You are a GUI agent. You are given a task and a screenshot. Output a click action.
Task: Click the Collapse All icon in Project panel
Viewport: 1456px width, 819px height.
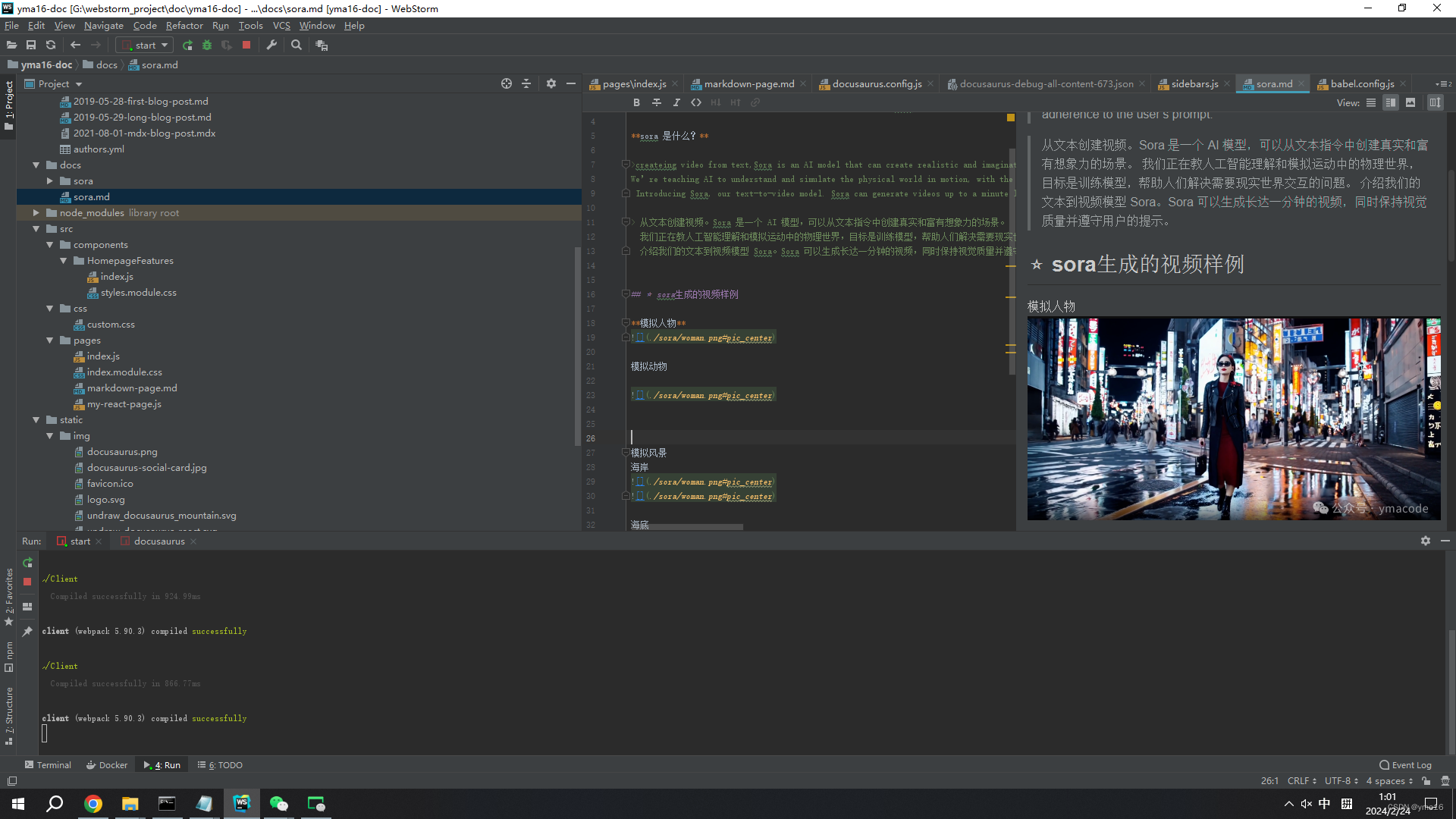pyautogui.click(x=526, y=84)
